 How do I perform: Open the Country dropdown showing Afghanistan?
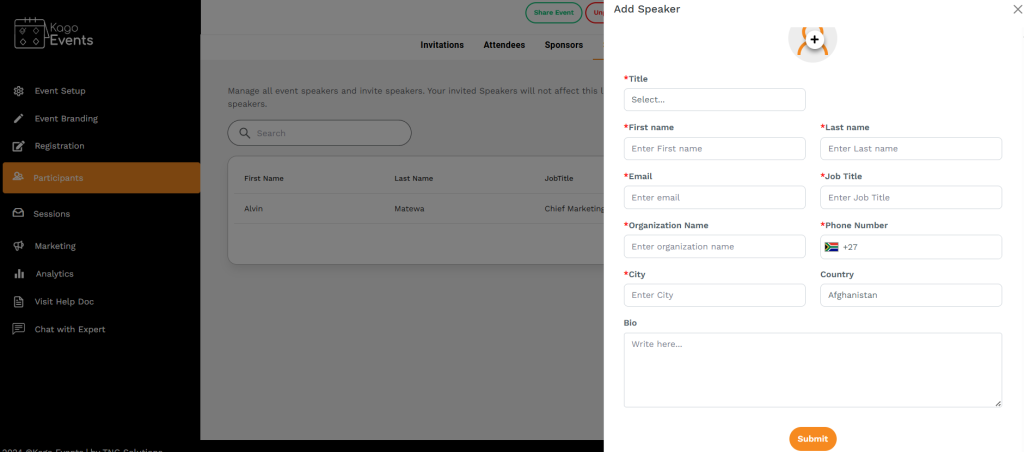point(910,295)
